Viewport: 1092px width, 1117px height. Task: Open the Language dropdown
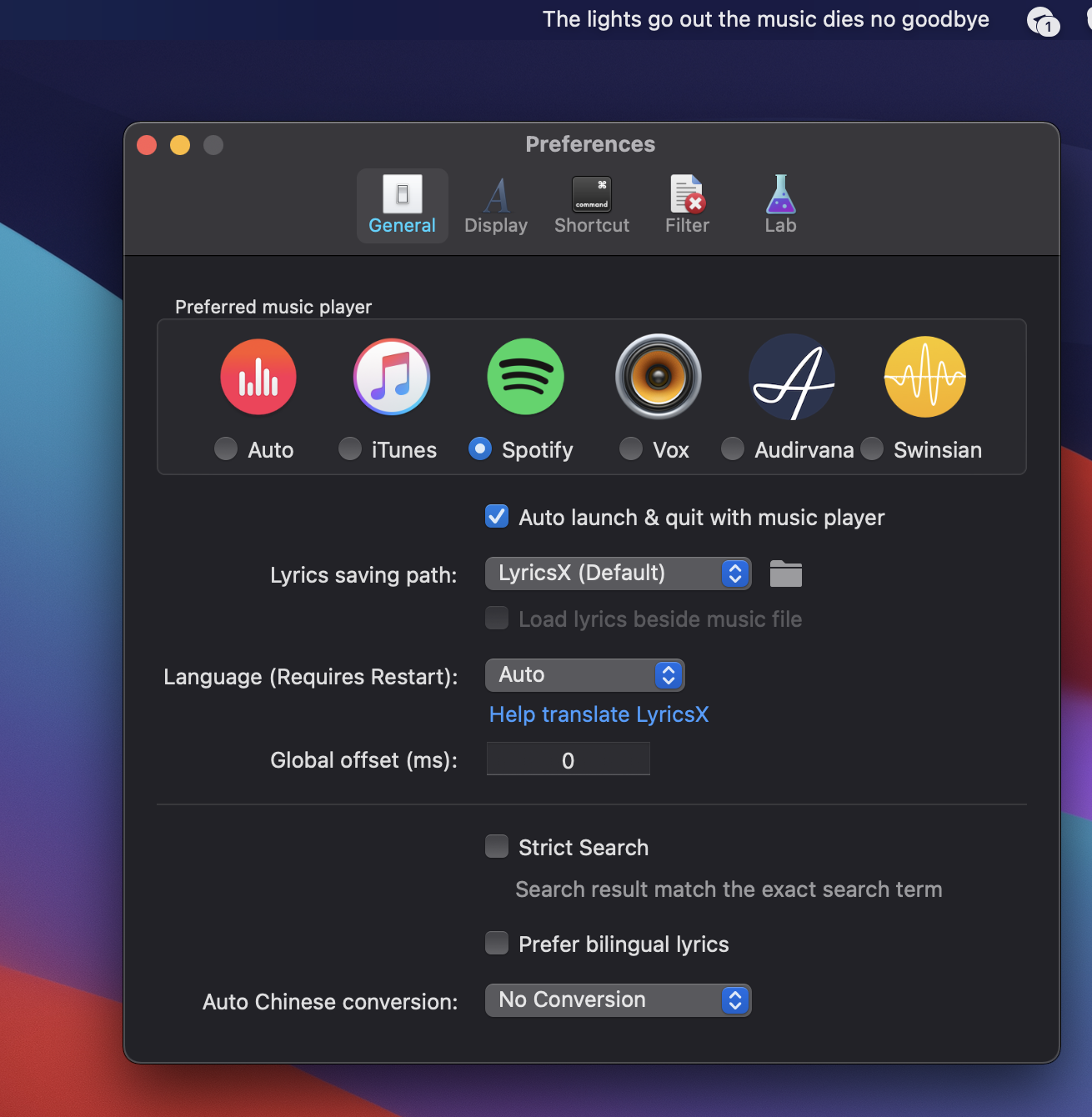pyautogui.click(x=585, y=675)
